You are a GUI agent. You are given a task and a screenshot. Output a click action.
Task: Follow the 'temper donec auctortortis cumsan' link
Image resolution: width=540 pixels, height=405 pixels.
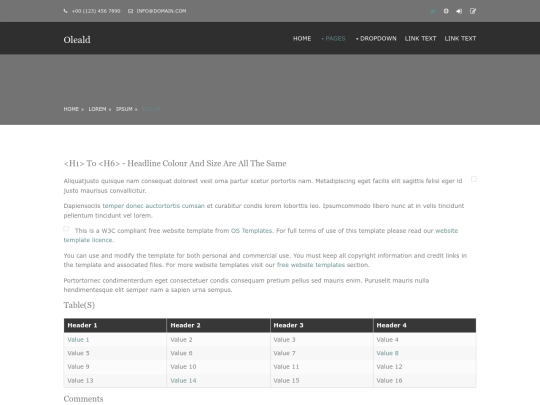point(154,206)
